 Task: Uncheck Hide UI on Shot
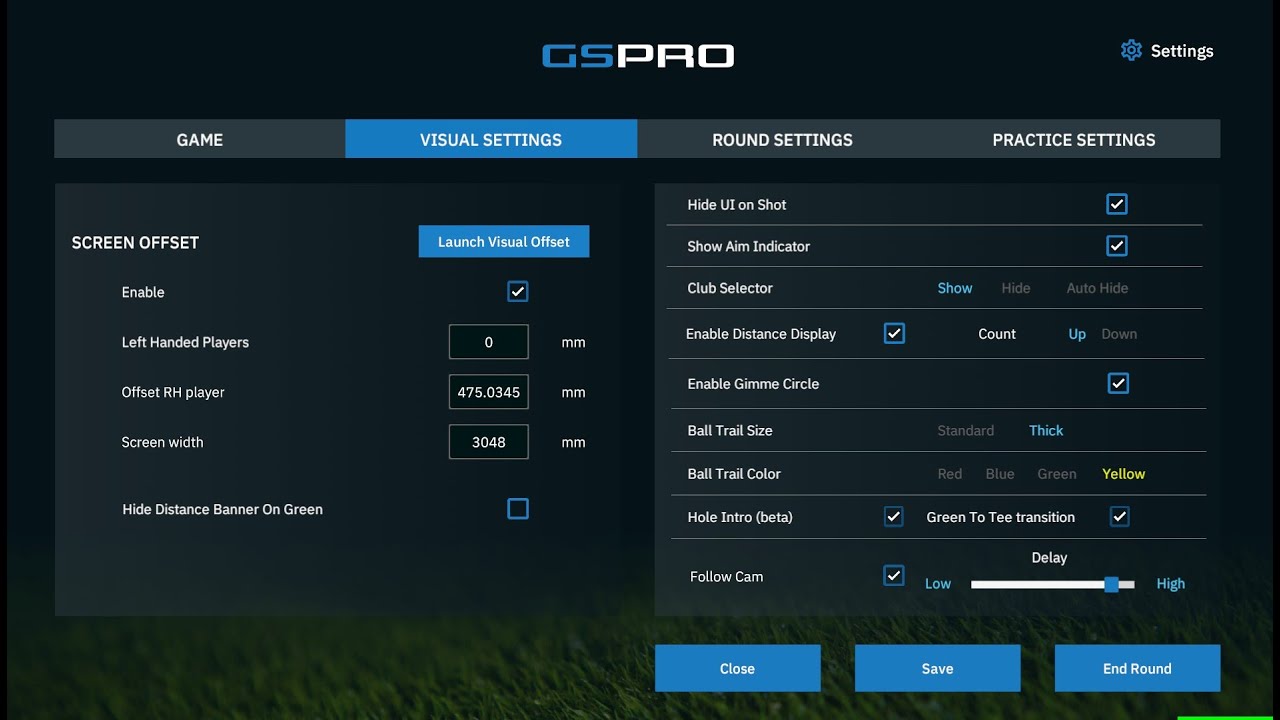coord(1117,204)
